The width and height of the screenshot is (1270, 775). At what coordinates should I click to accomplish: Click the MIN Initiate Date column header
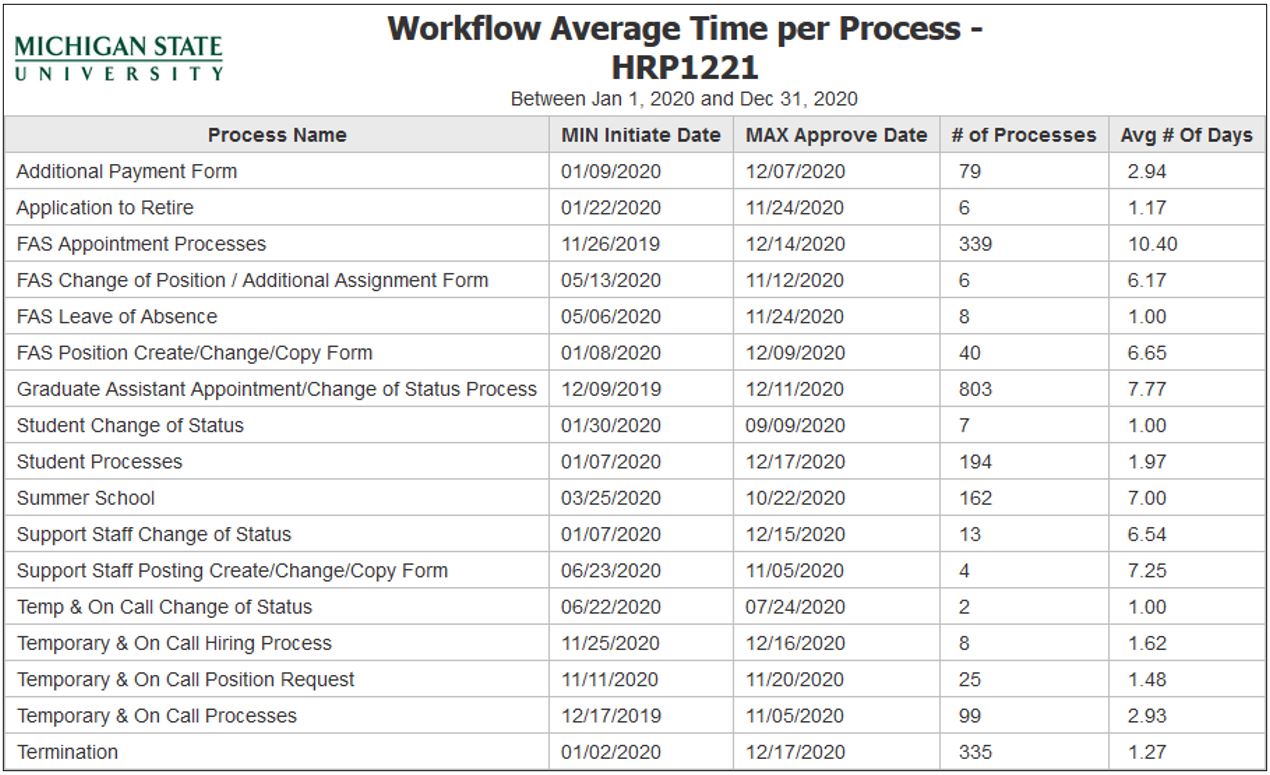(x=640, y=135)
